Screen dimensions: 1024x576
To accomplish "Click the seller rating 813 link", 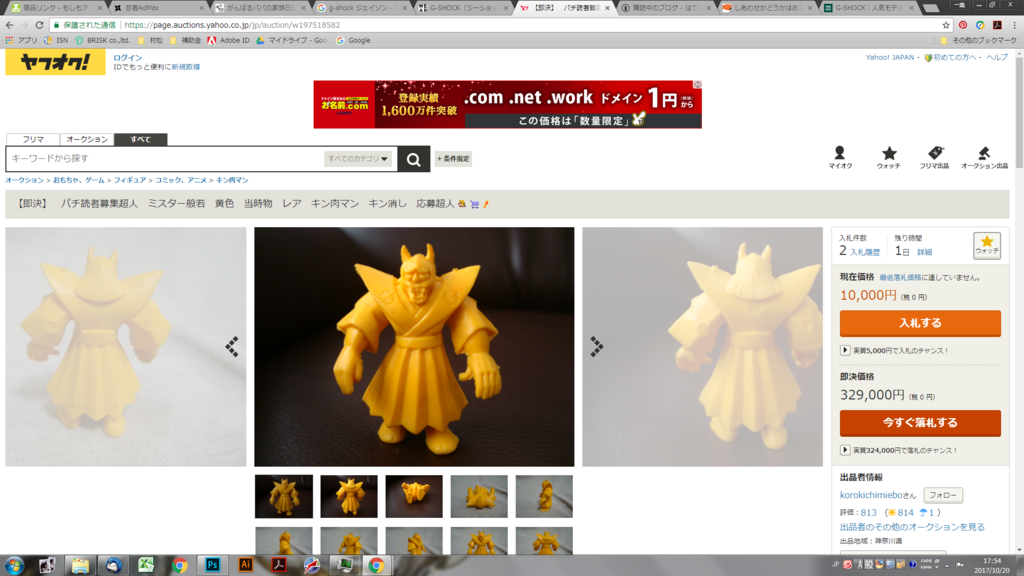I will click(869, 513).
